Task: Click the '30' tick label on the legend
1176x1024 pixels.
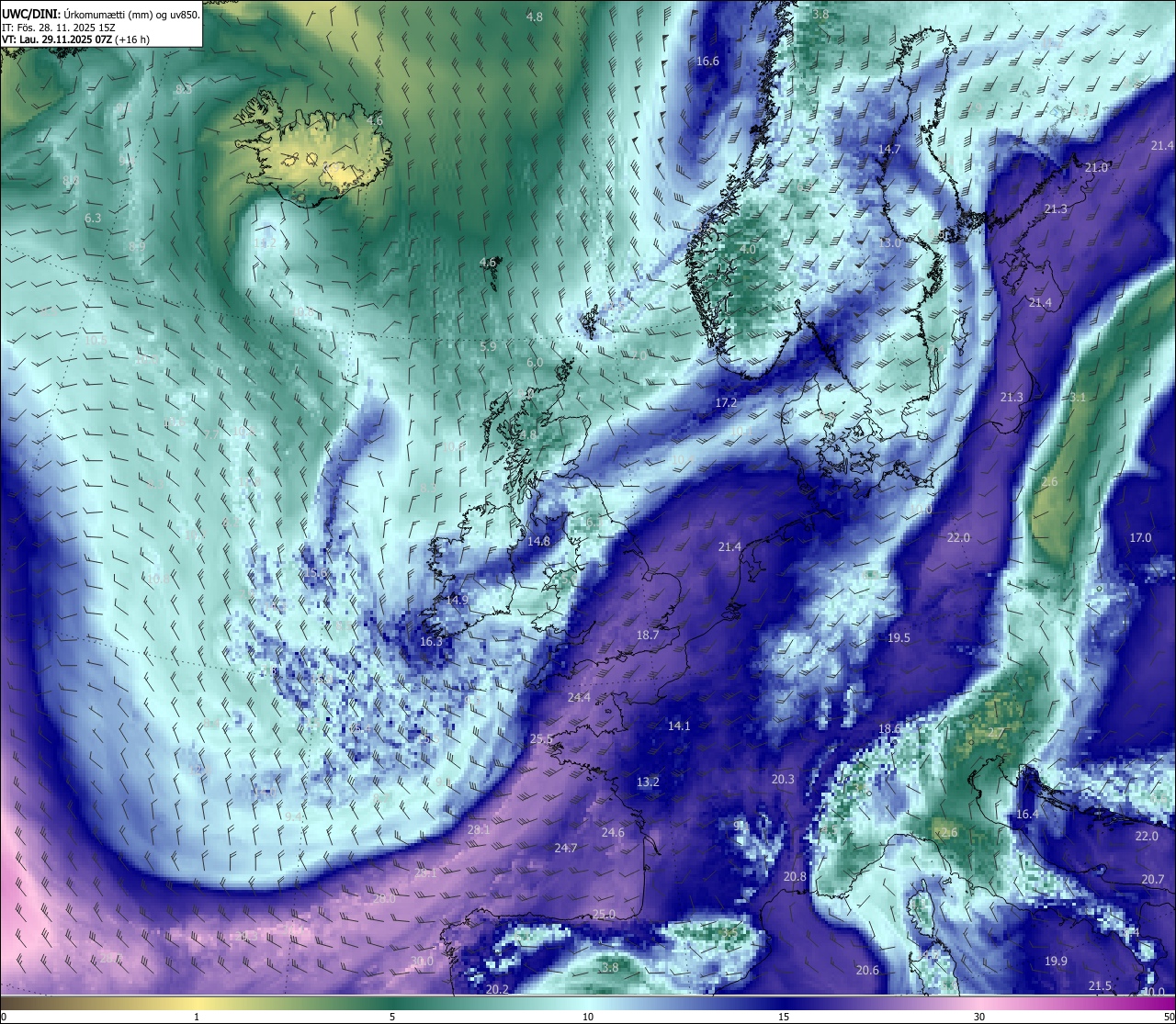Action: point(979,1017)
